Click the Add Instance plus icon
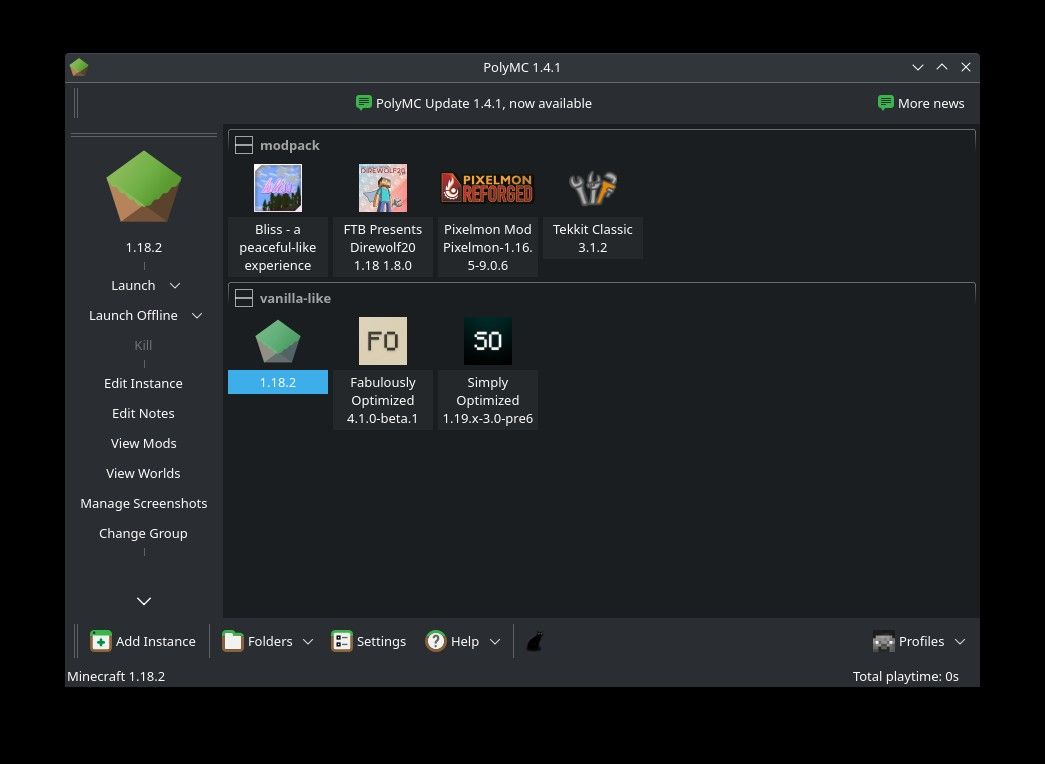This screenshot has height=764, width=1045. [x=101, y=641]
